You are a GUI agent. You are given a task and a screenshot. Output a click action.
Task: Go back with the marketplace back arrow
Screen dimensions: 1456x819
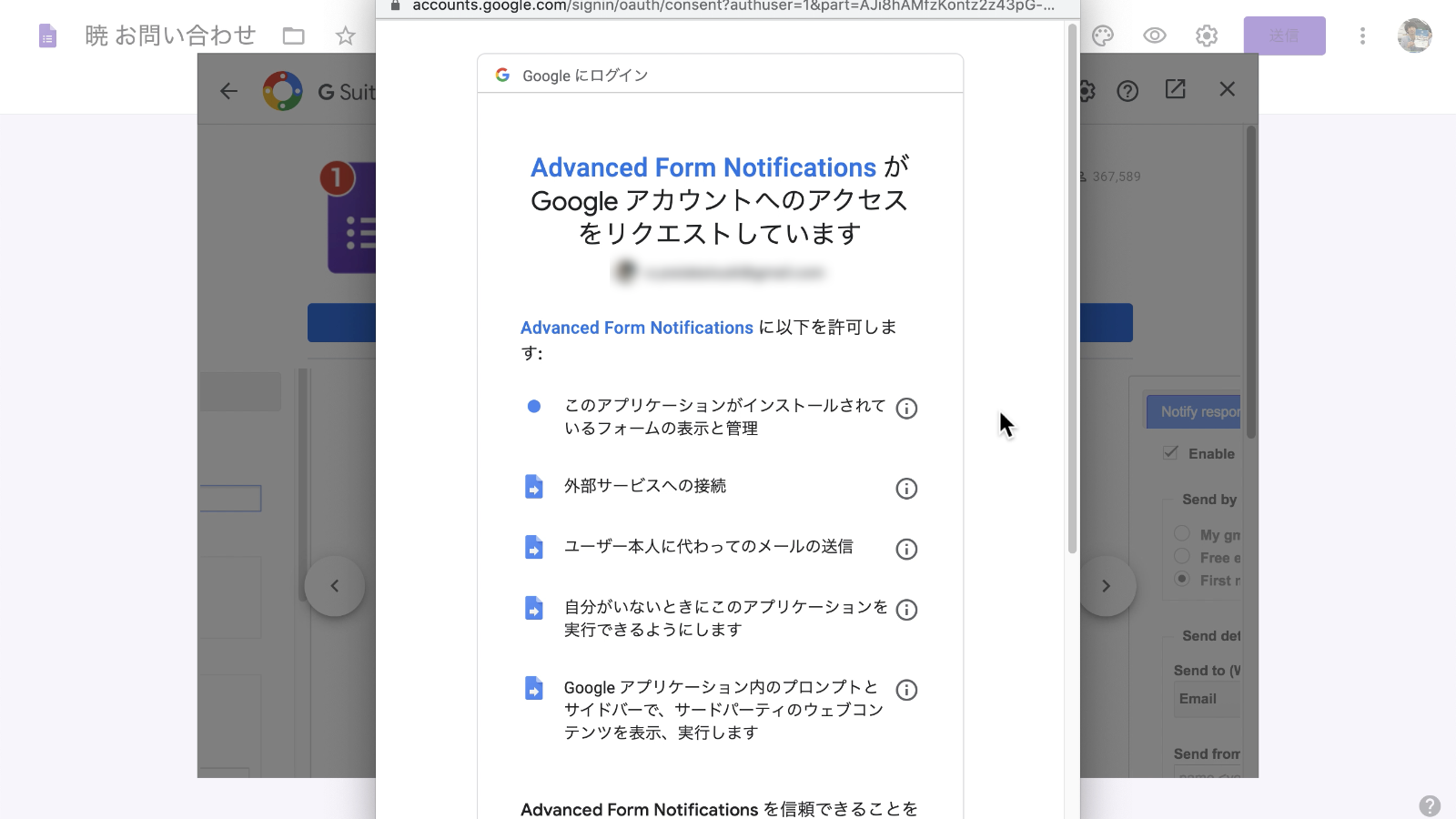point(229,90)
